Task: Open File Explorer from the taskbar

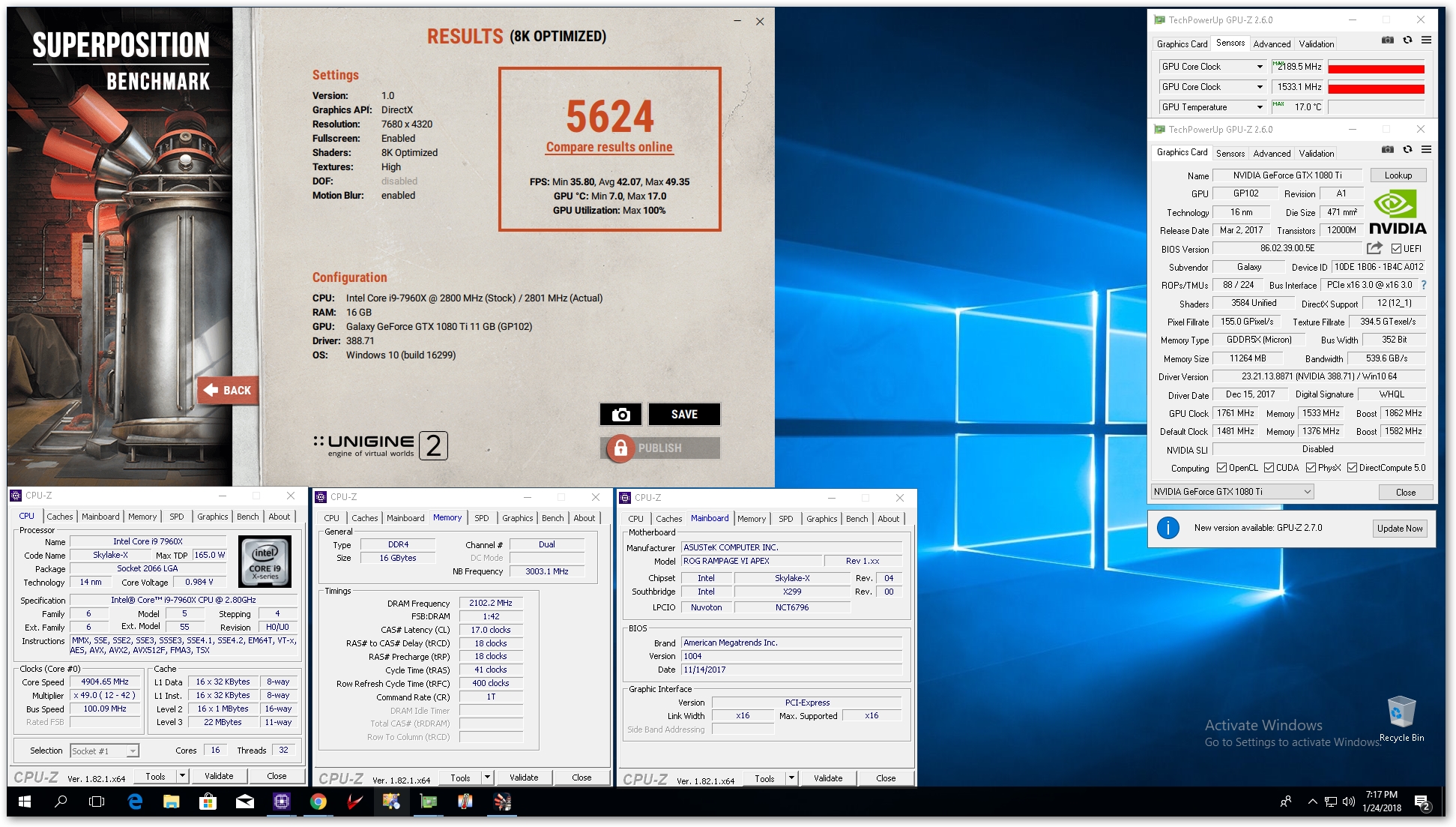Action: [x=172, y=802]
